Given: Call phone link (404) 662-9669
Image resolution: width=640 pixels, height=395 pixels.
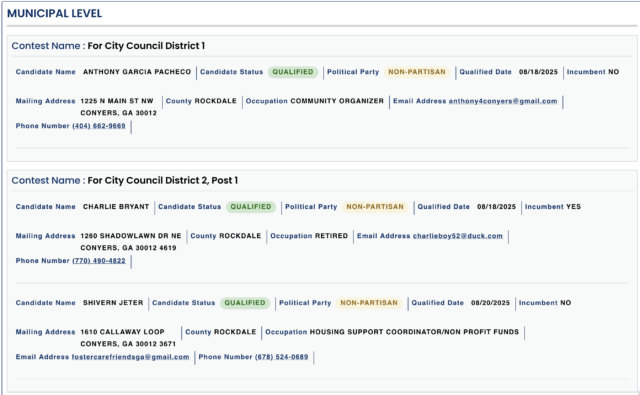Looking at the screenshot, I should pos(99,126).
